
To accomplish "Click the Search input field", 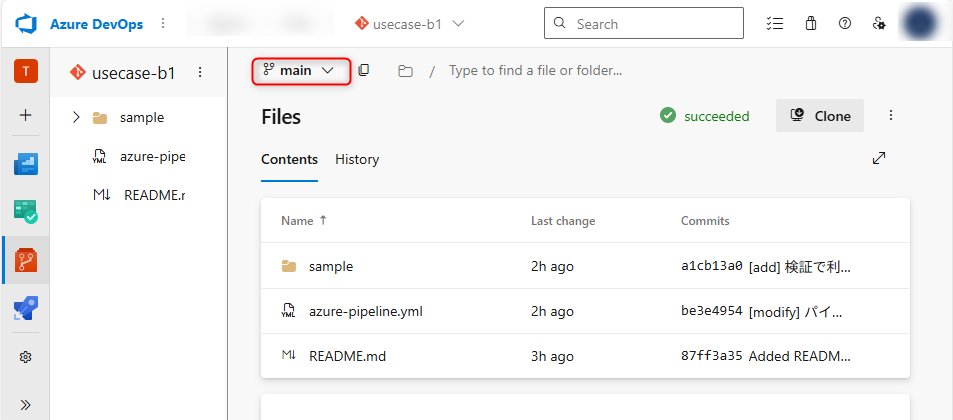I will coord(644,23).
